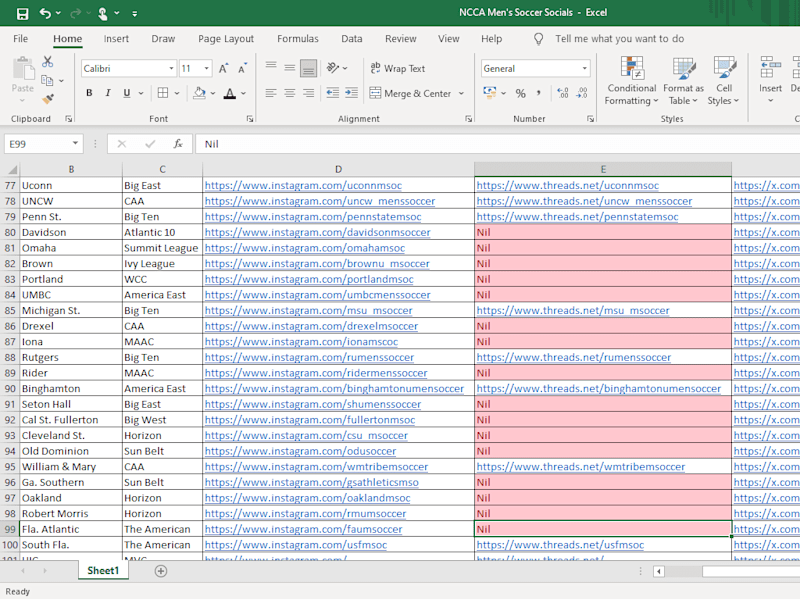Click the formula bar showing Nil
The width and height of the screenshot is (800, 600).
click(497, 144)
